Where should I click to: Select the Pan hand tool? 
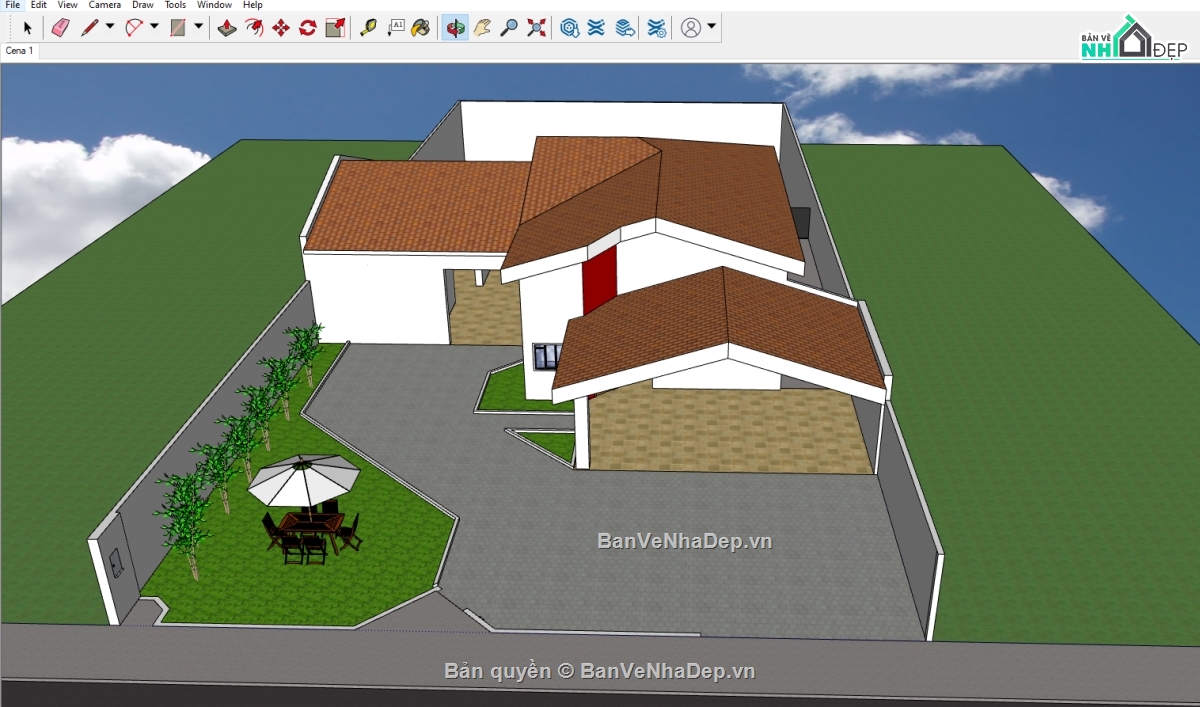pyautogui.click(x=482, y=28)
